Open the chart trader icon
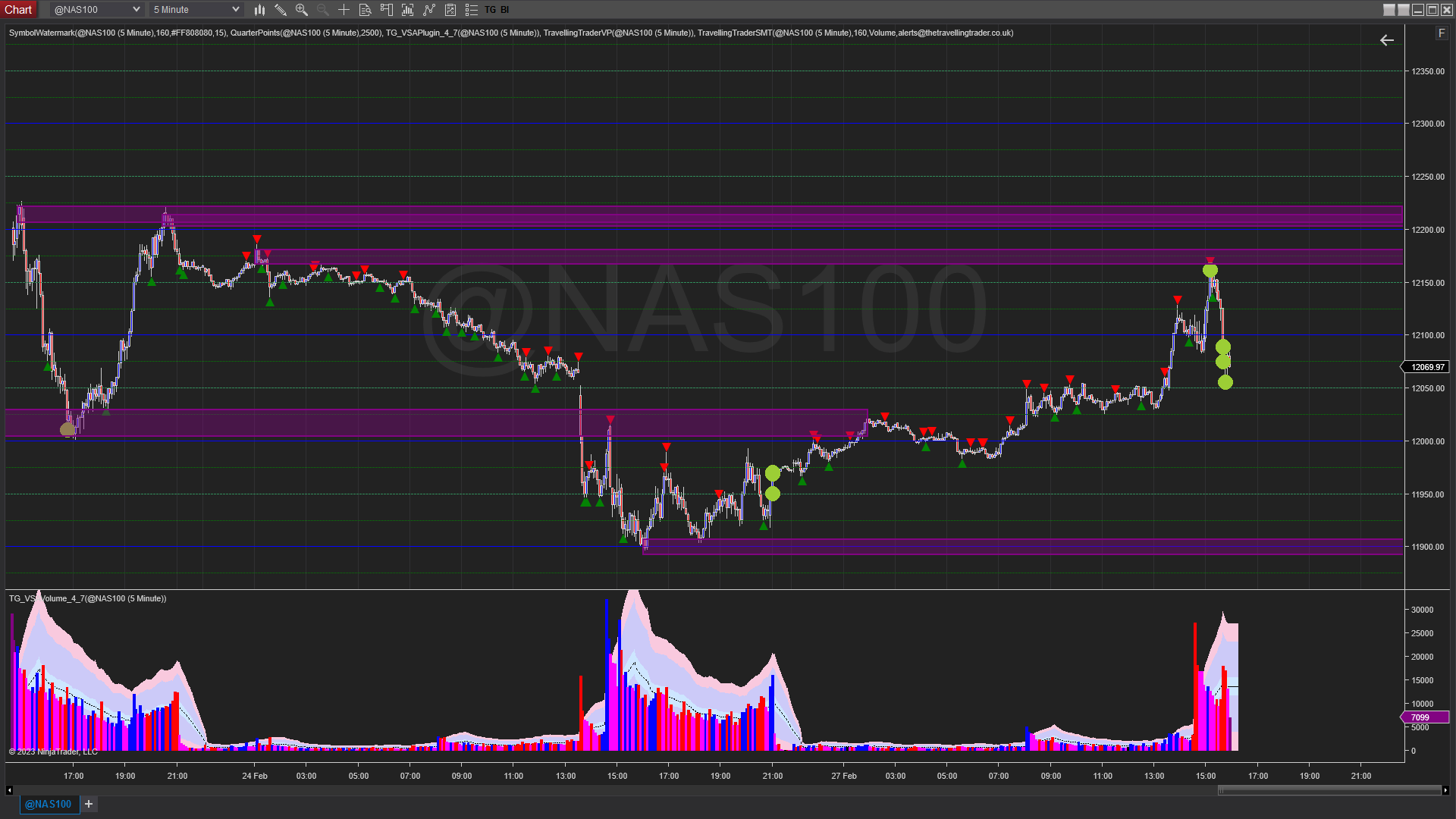 click(x=387, y=10)
